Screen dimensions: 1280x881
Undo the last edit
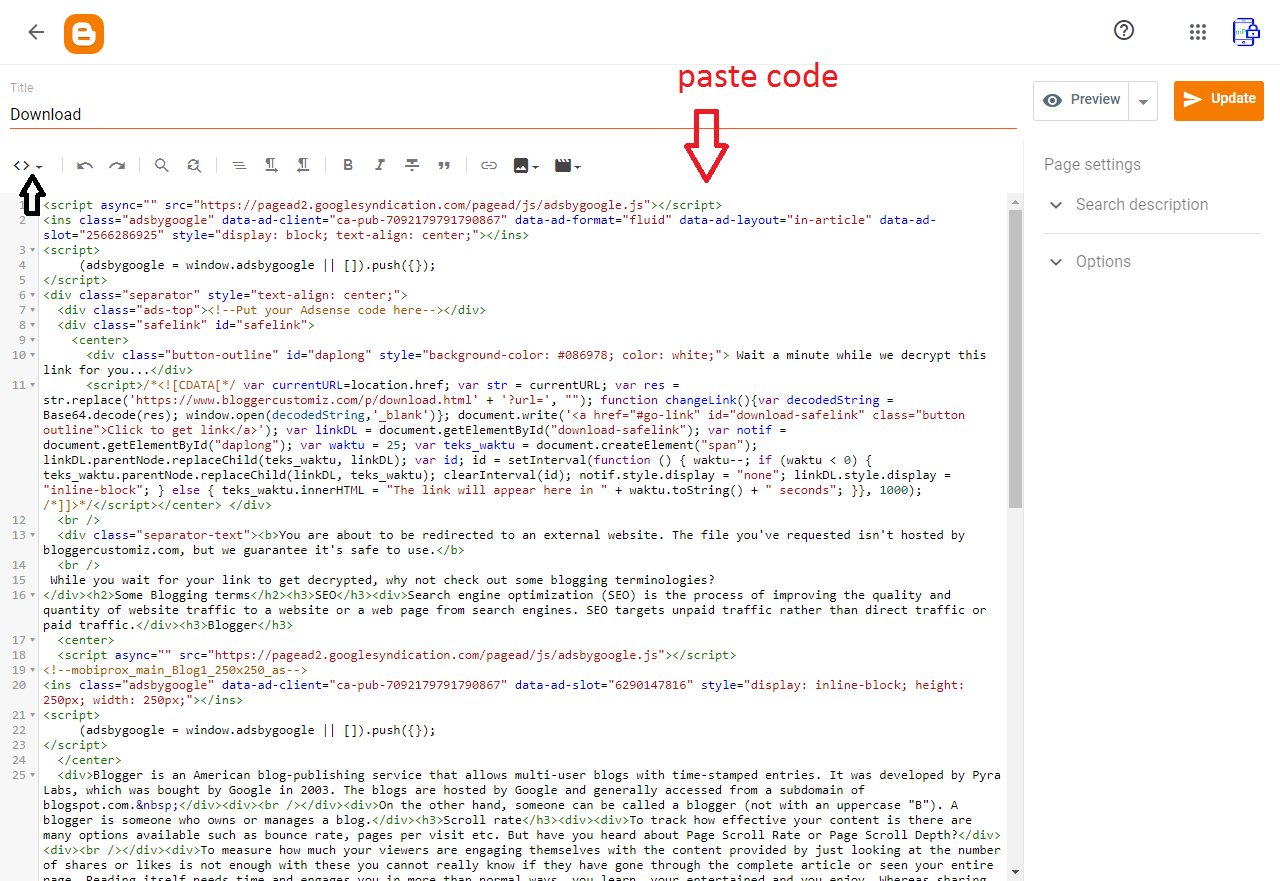[85, 166]
